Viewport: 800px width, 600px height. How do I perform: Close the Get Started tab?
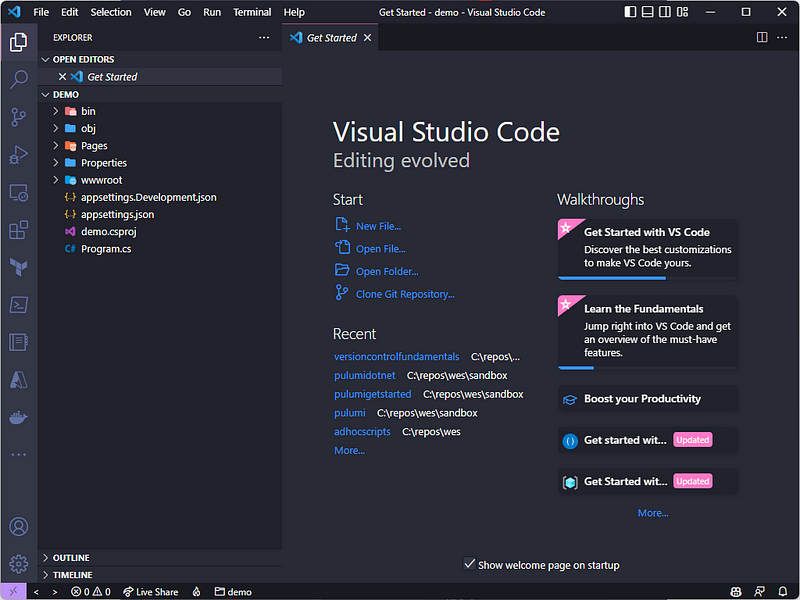click(x=367, y=38)
